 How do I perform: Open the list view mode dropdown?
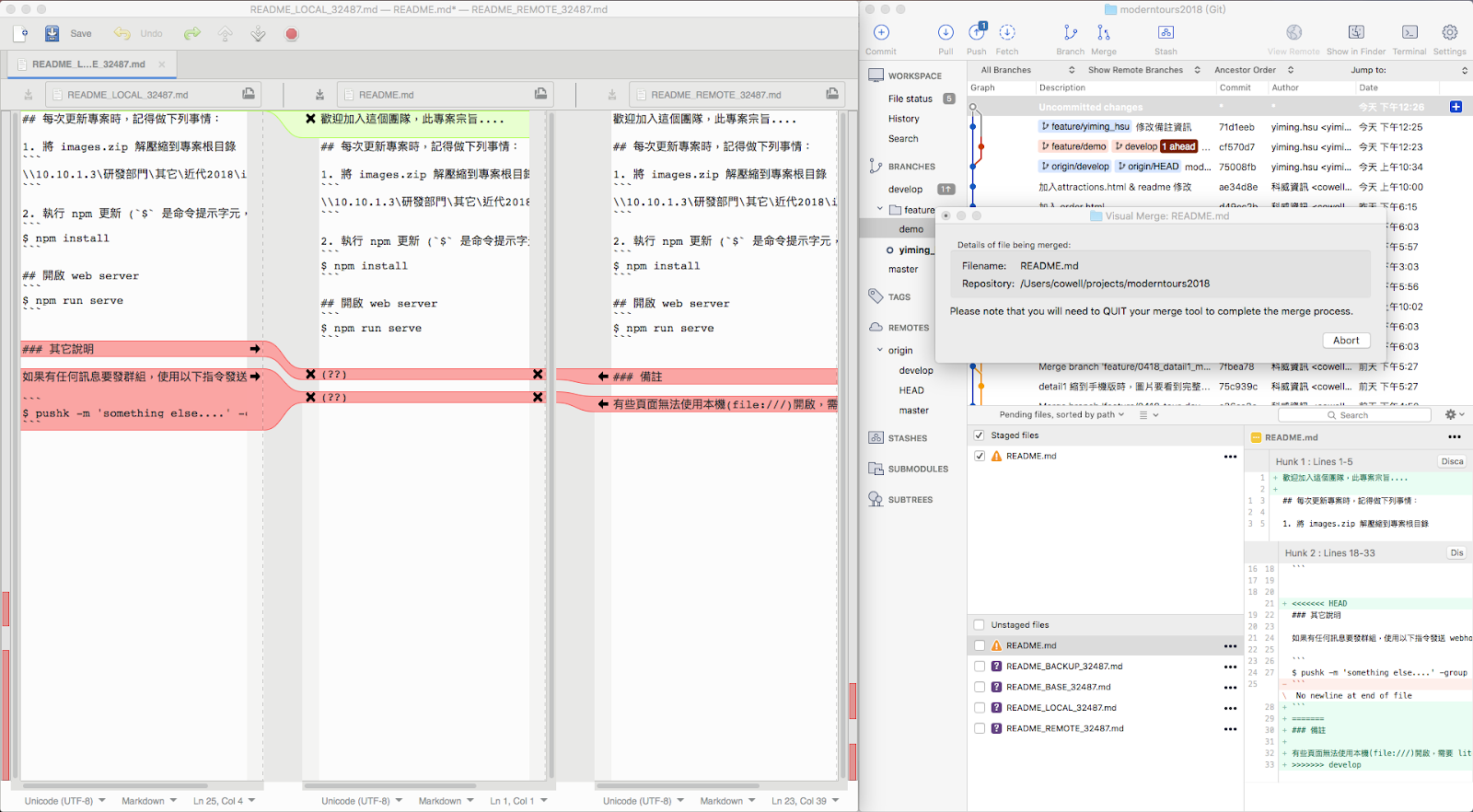click(1148, 414)
